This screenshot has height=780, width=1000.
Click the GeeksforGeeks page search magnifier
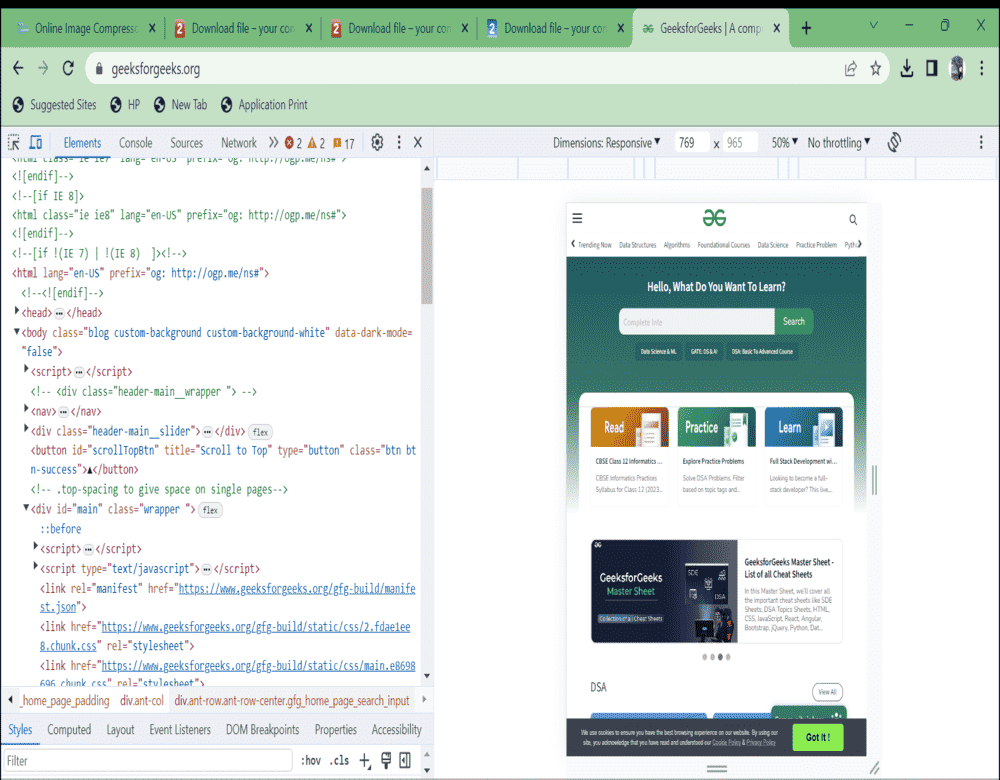(853, 219)
